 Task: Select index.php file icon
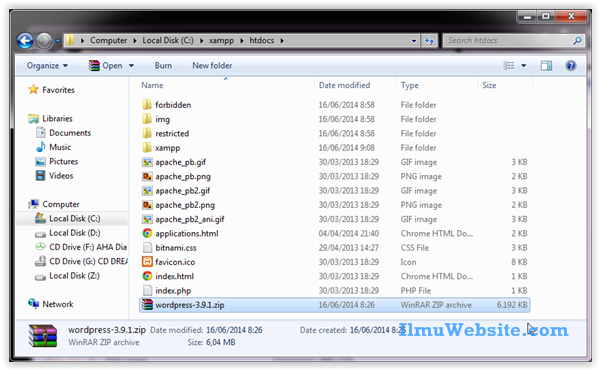point(147,290)
